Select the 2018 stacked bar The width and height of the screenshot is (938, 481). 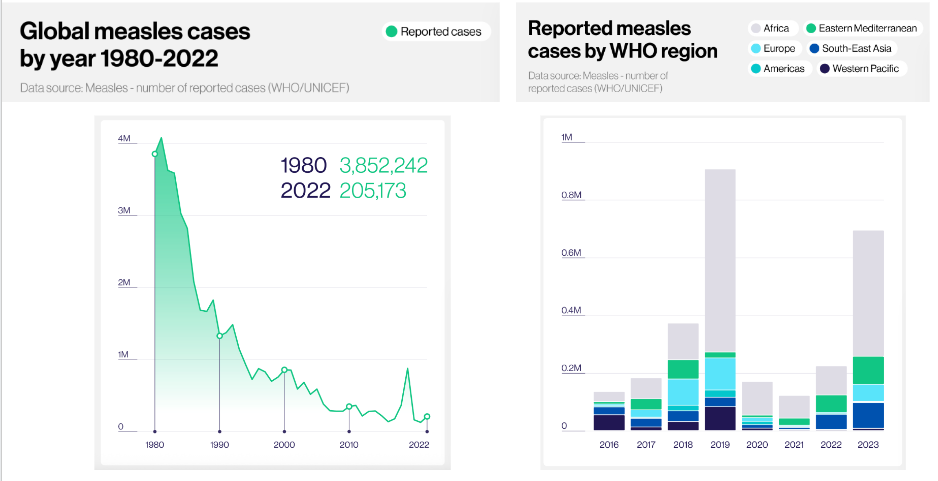(683, 376)
